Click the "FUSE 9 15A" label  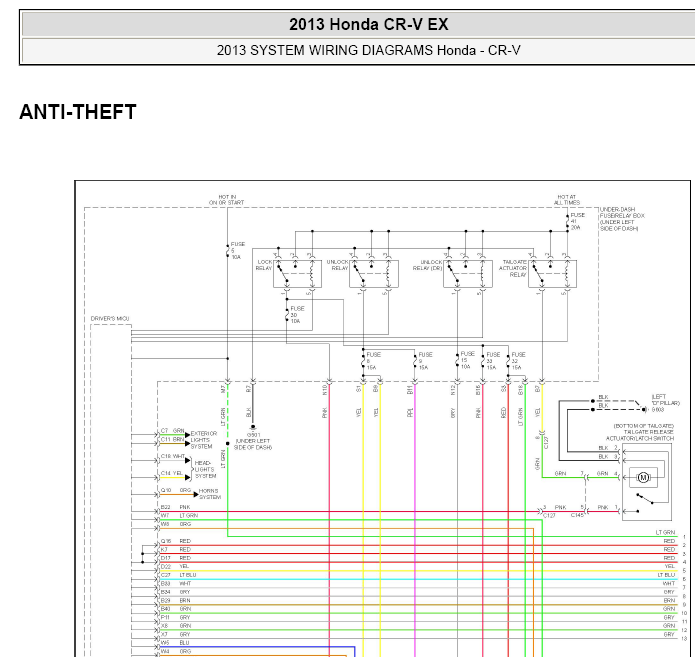pyautogui.click(x=425, y=361)
